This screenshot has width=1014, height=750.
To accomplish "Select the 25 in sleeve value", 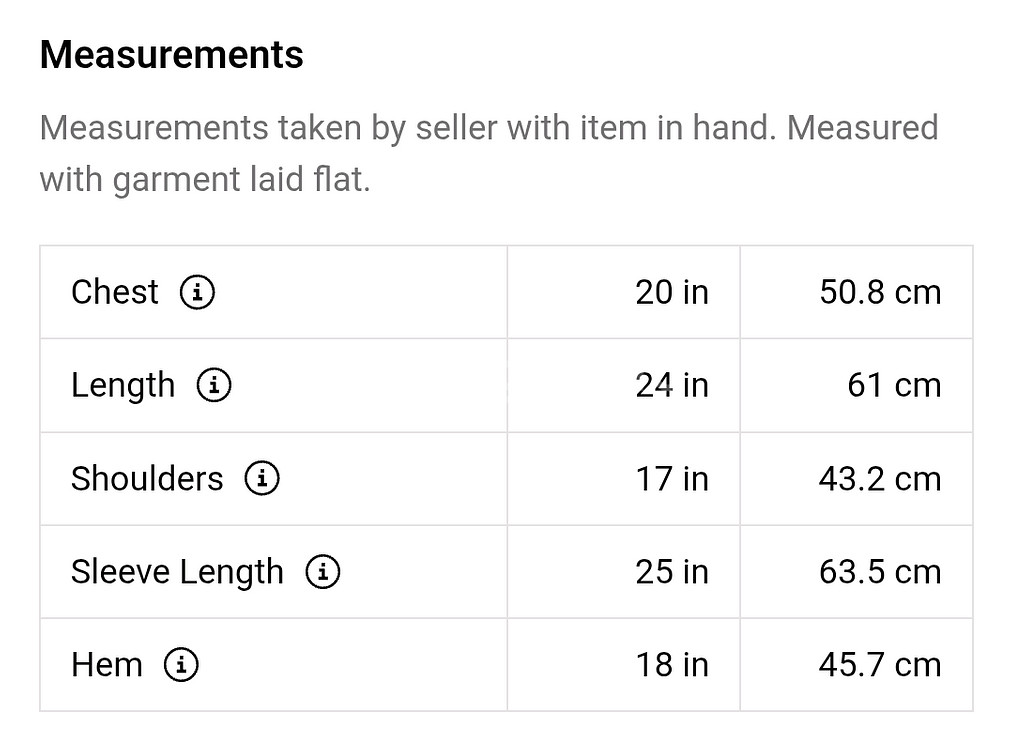I will pos(671,572).
